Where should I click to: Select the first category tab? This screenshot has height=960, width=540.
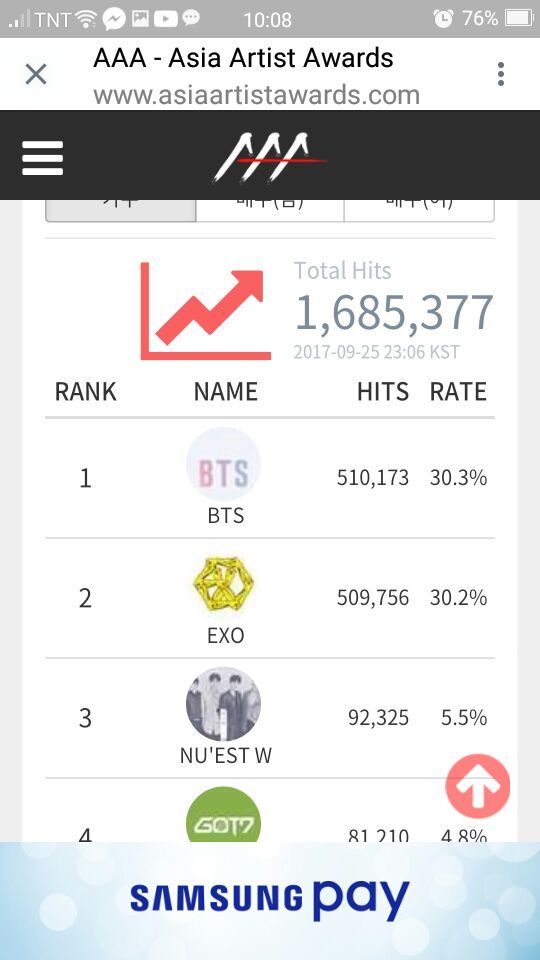pos(121,210)
